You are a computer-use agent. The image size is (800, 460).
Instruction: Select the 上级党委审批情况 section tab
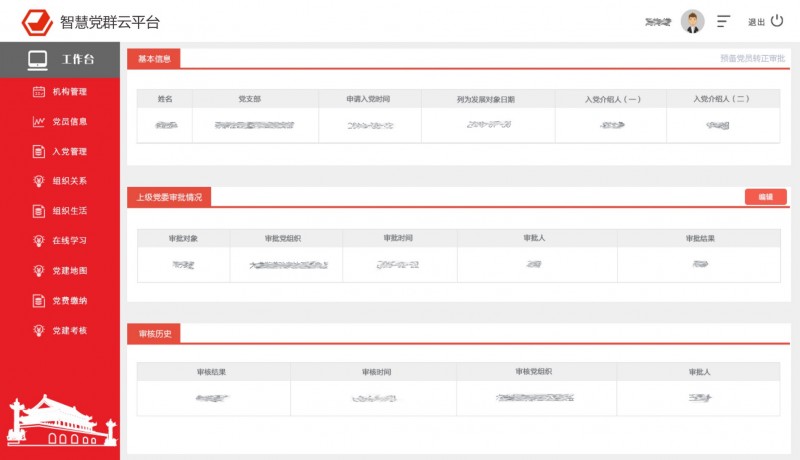[x=169, y=197]
